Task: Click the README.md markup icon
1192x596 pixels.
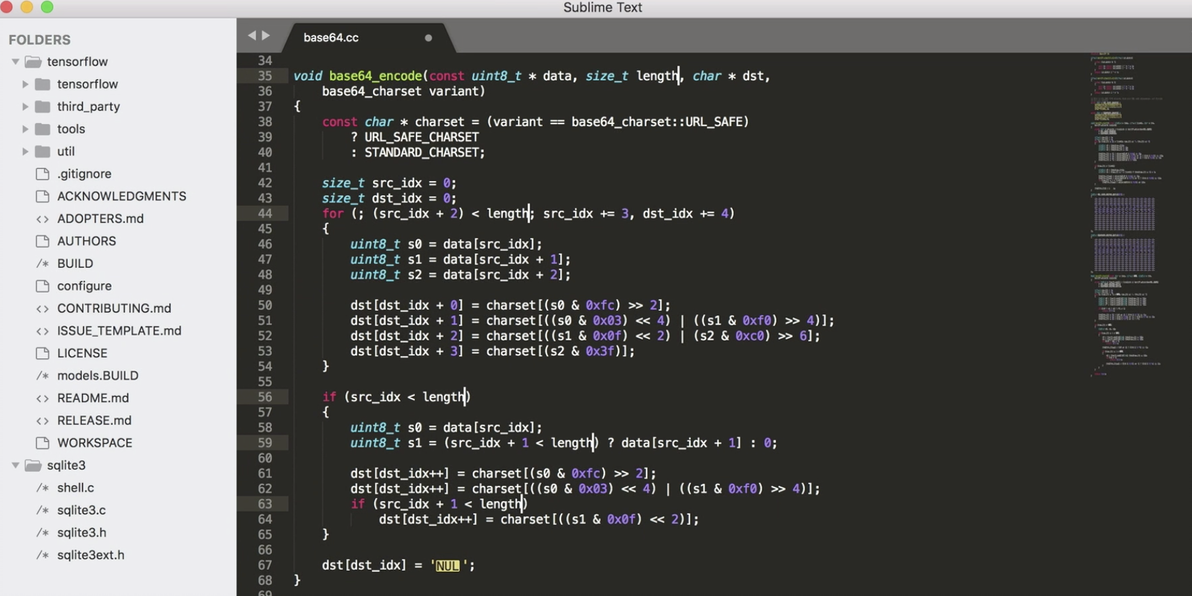Action: [x=43, y=398]
